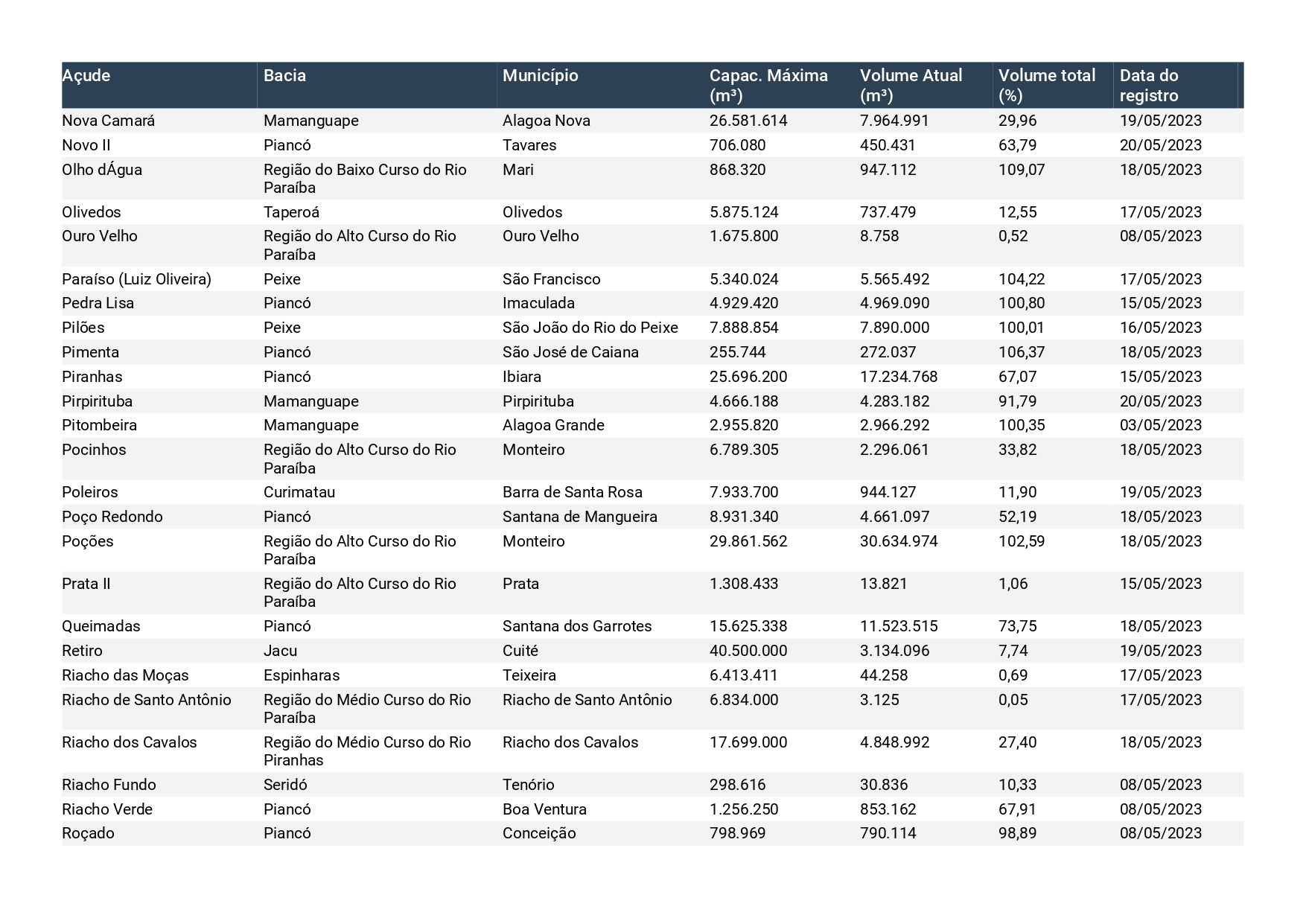
Task: Click the Seridó basin cell
Action: 285,785
